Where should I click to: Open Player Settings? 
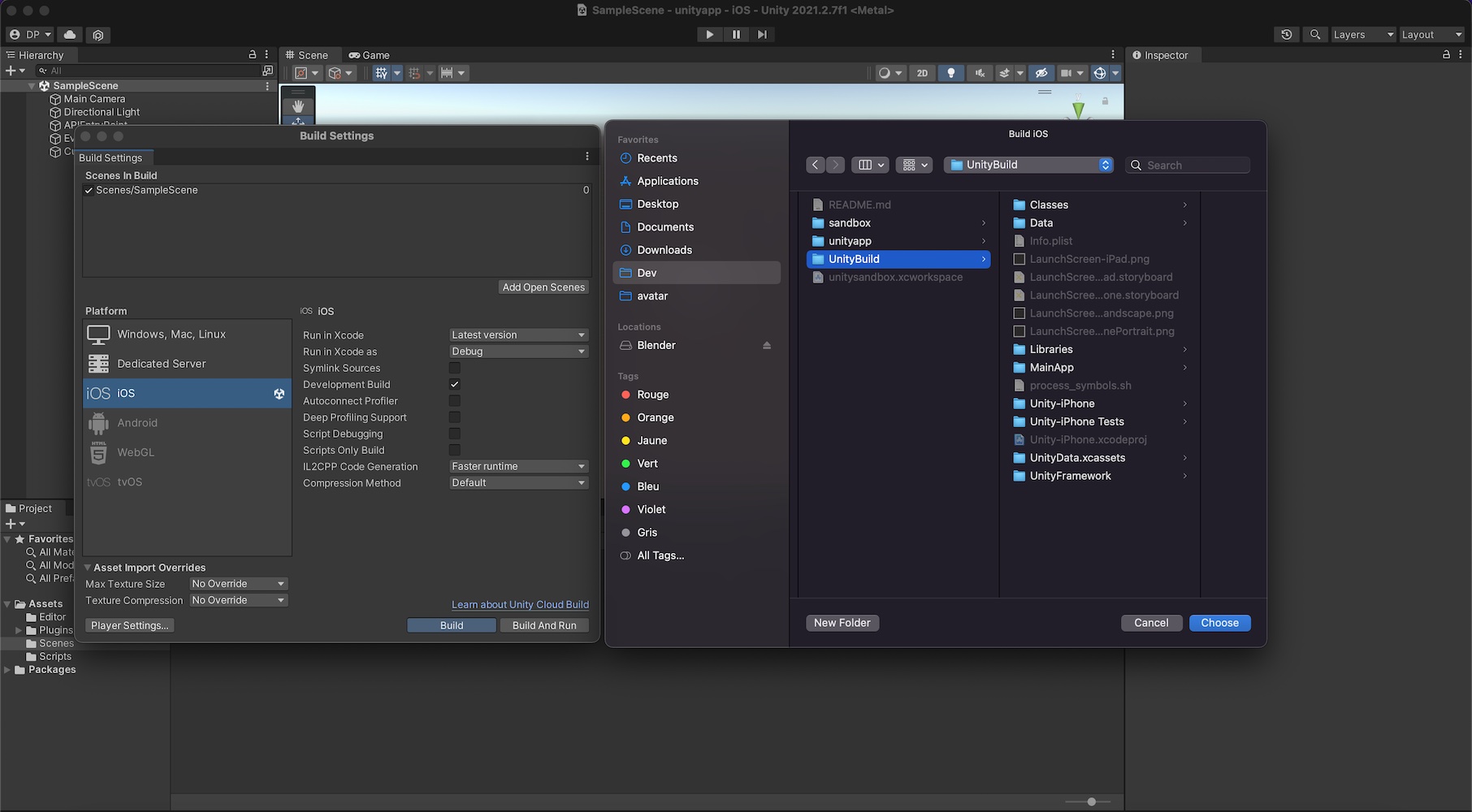tap(130, 625)
